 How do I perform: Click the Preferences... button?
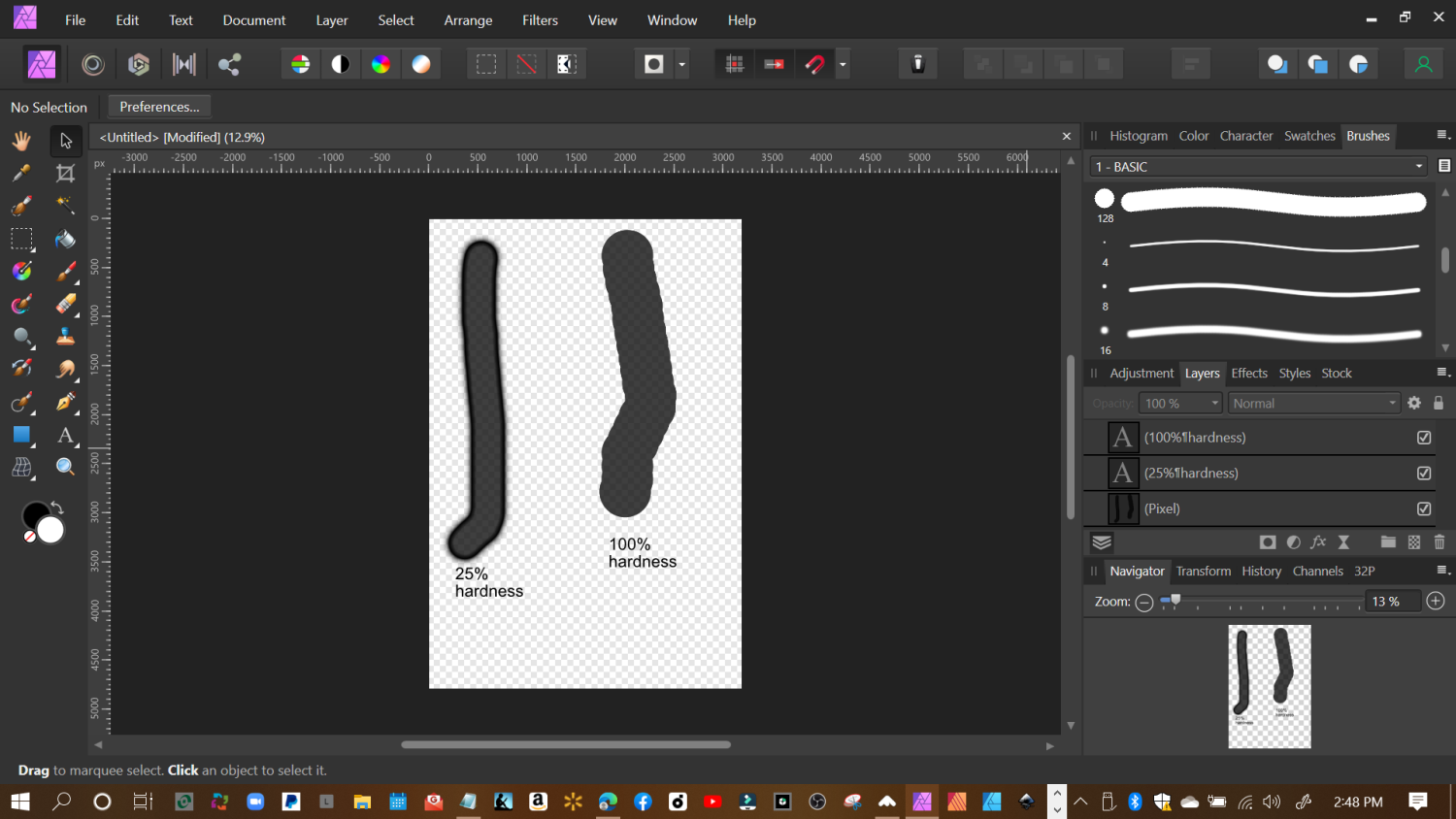coord(159,107)
